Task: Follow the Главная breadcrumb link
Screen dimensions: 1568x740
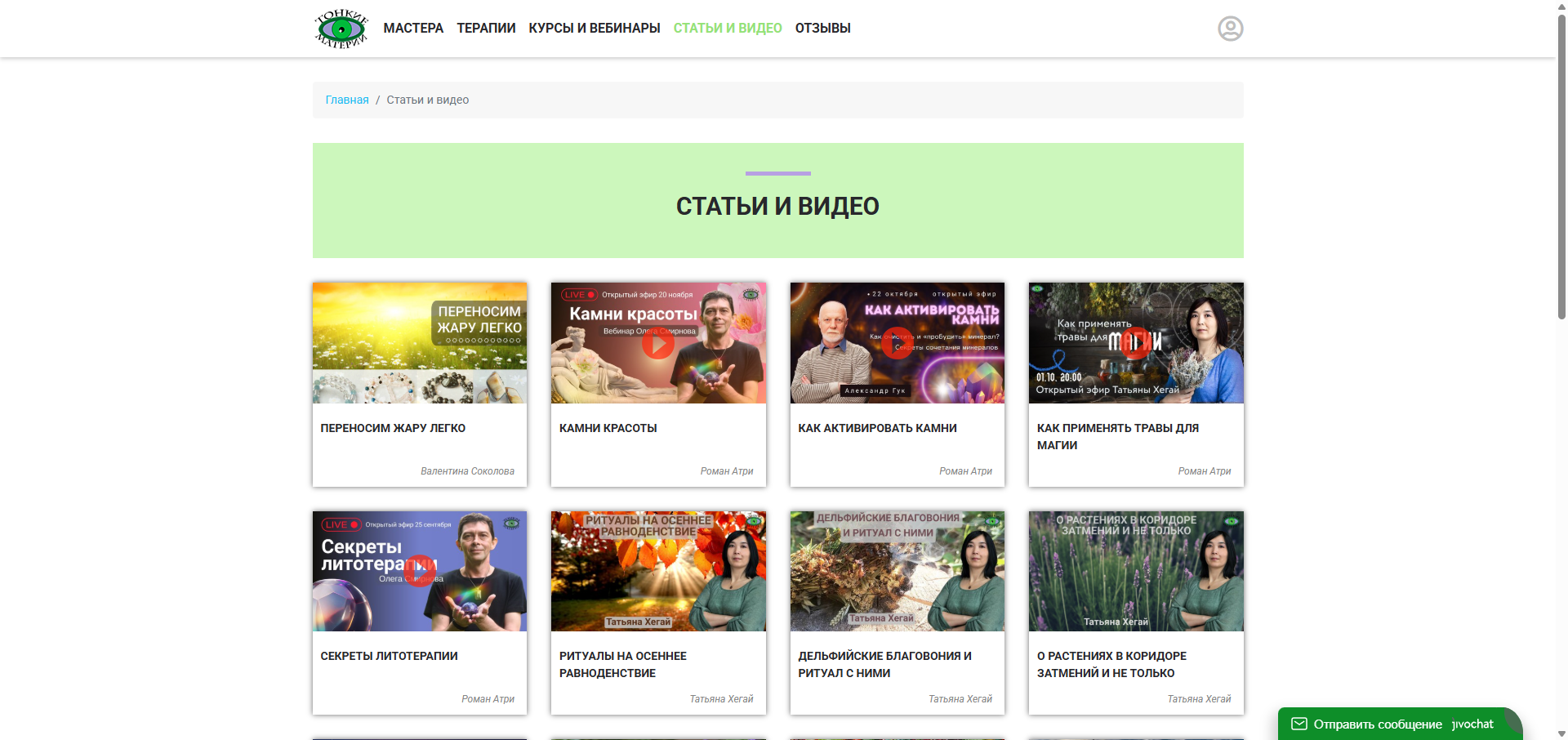Action: point(347,100)
